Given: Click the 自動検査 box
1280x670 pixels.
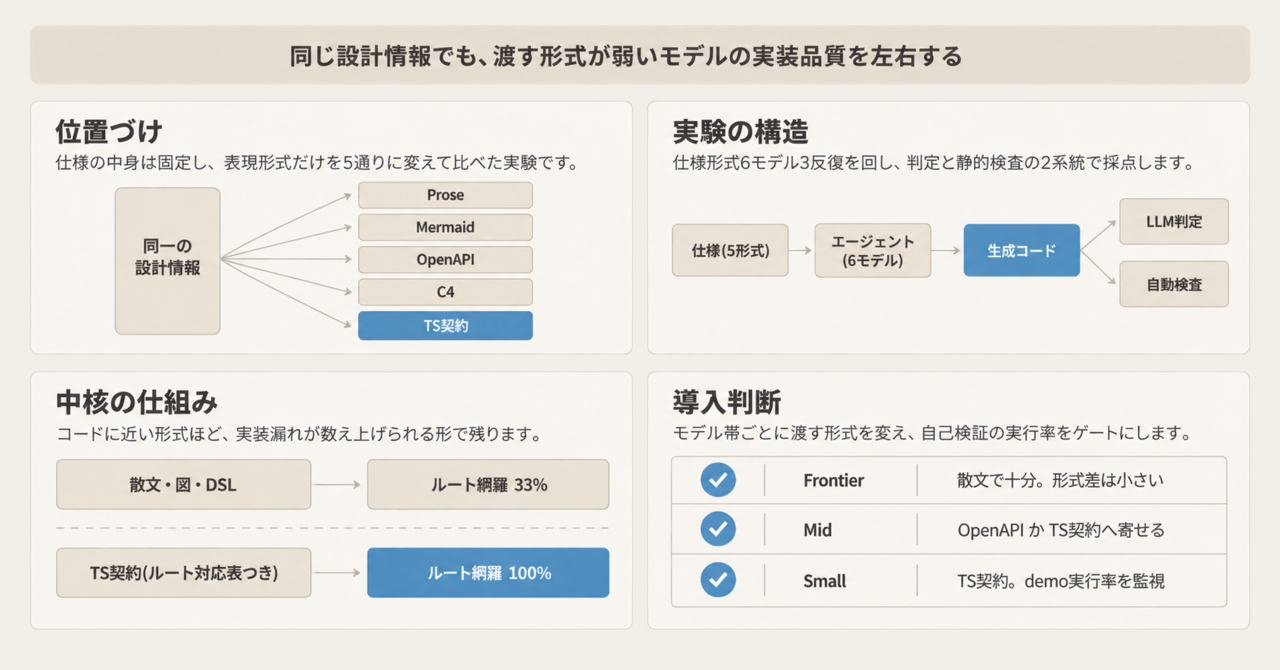Looking at the screenshot, I should 1174,284.
